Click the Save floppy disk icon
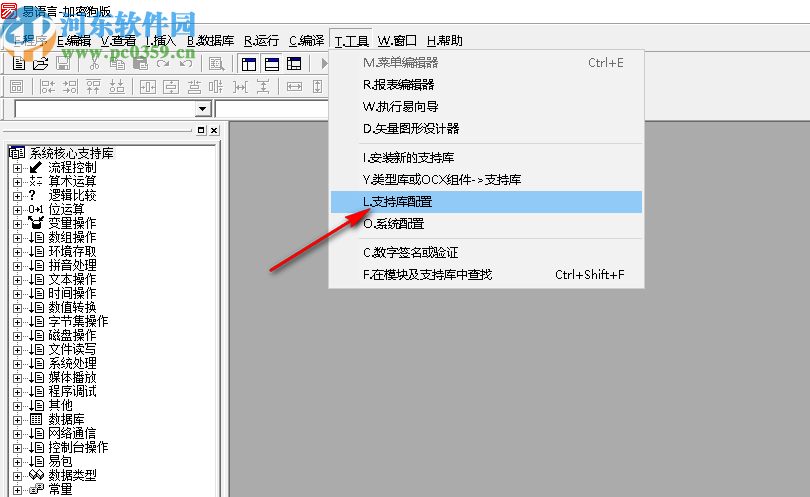Viewport: 810px width, 497px height. [x=63, y=64]
